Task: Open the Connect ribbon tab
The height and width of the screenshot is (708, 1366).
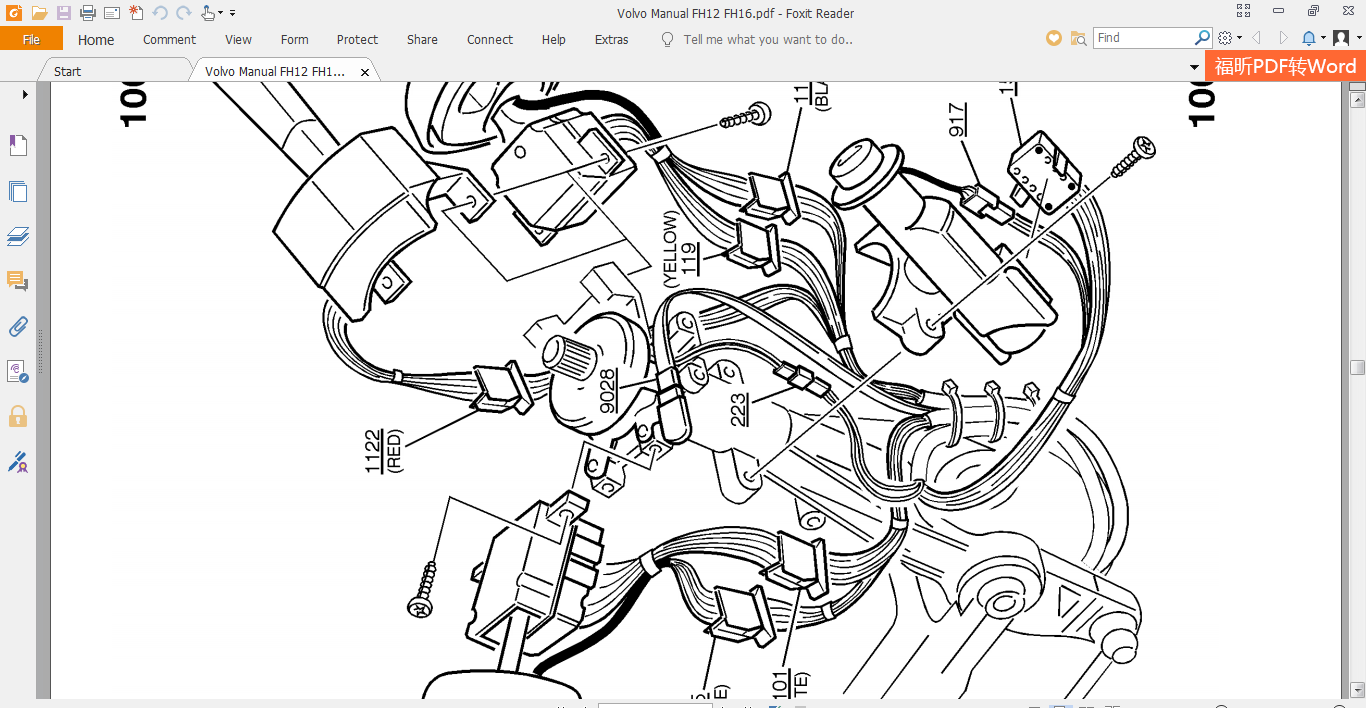Action: coord(490,40)
